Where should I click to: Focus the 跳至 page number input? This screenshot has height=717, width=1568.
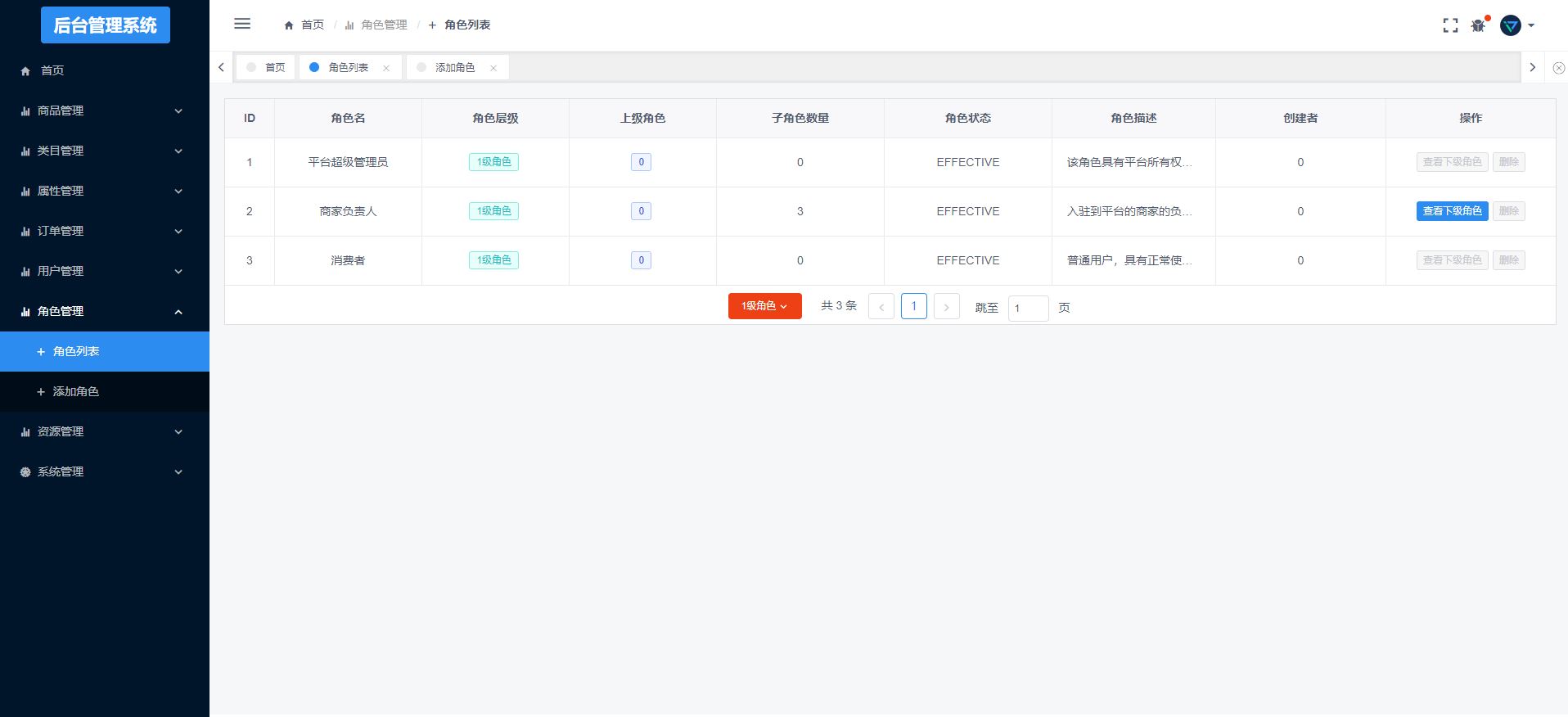tap(1028, 308)
